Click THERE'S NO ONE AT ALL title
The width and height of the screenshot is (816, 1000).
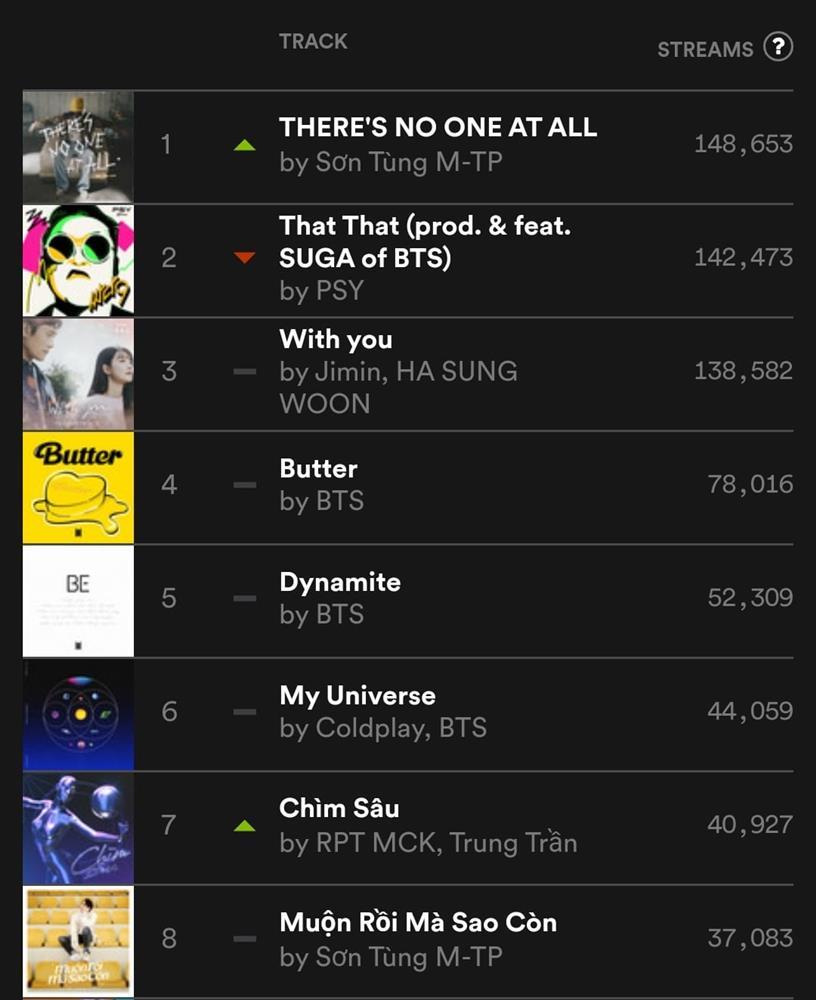click(x=438, y=127)
